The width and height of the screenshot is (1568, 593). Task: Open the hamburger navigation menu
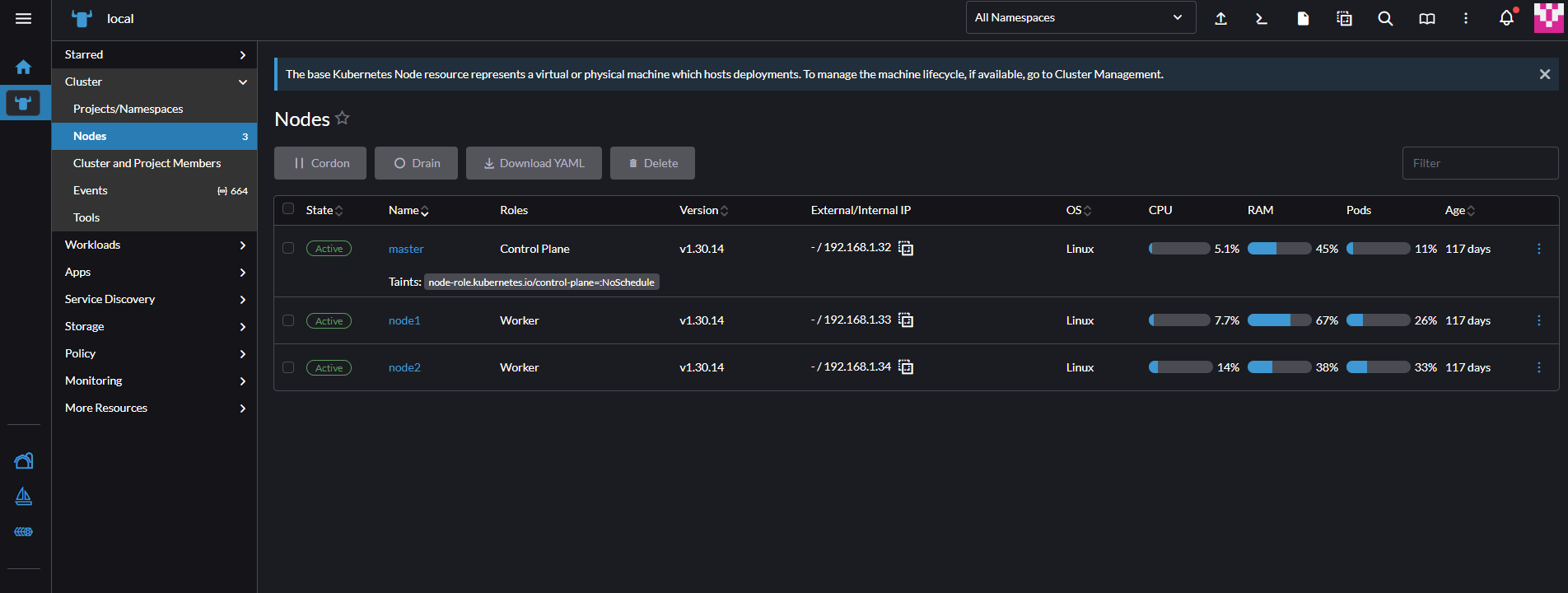(x=23, y=18)
